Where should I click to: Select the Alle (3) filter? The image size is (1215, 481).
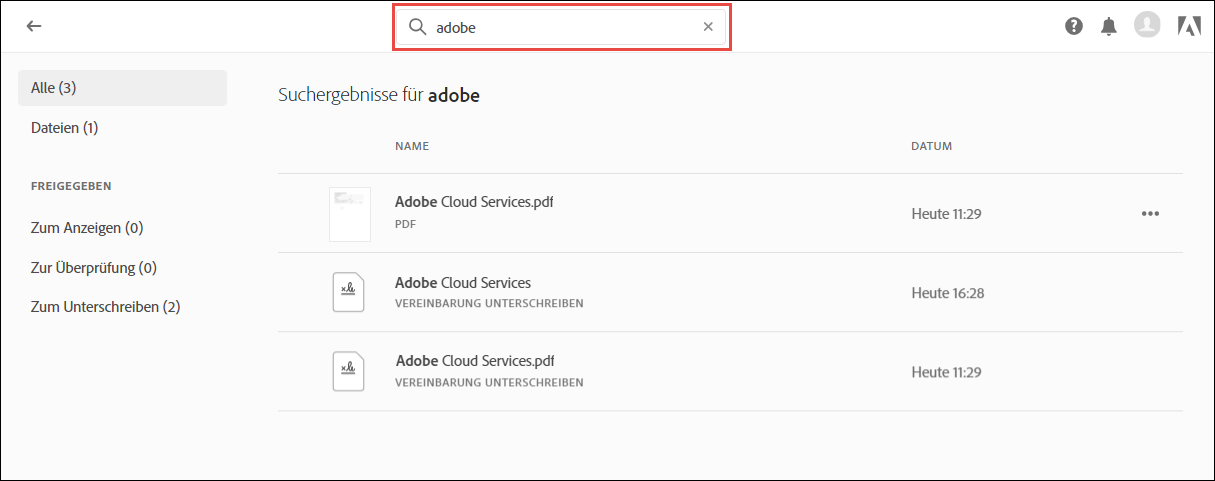click(x=122, y=88)
